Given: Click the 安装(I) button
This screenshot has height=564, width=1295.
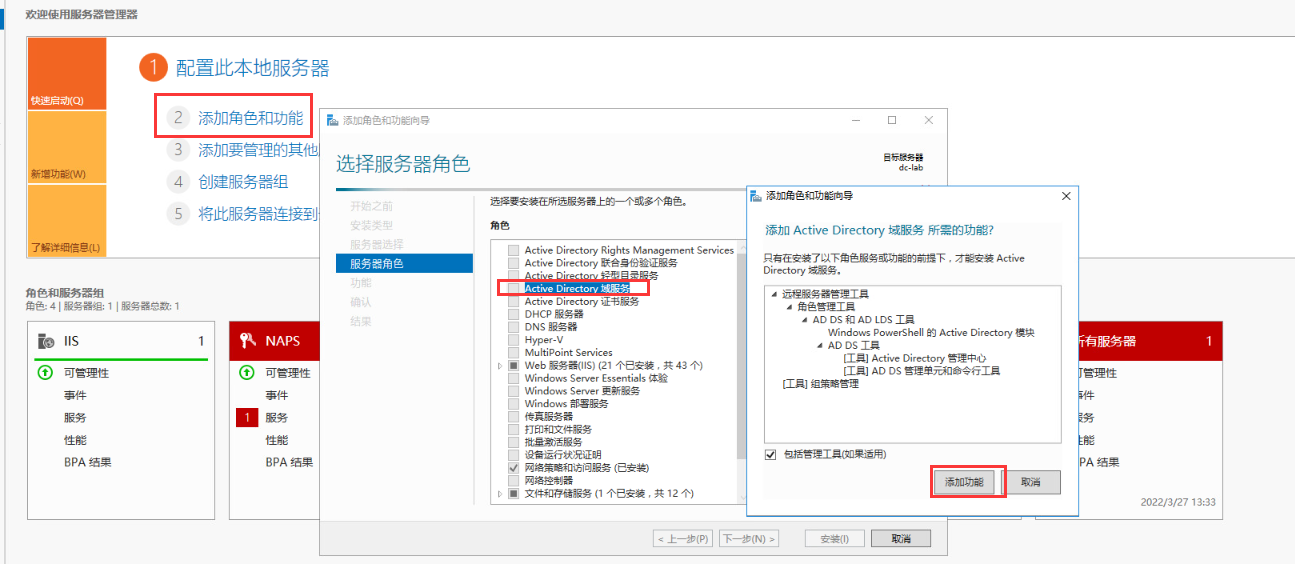Looking at the screenshot, I should [834, 539].
